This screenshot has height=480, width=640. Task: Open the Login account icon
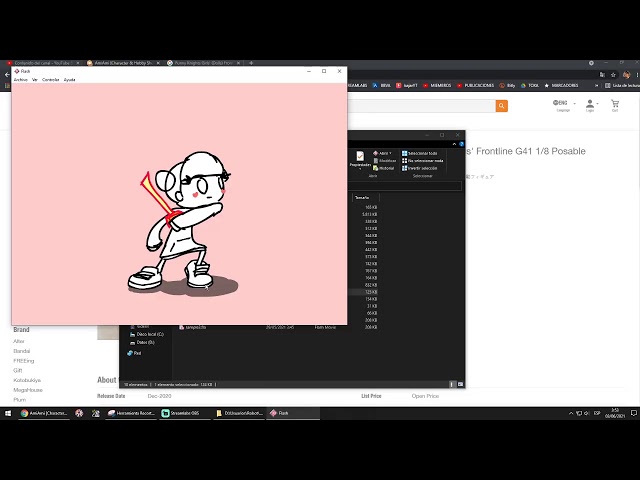click(590, 105)
